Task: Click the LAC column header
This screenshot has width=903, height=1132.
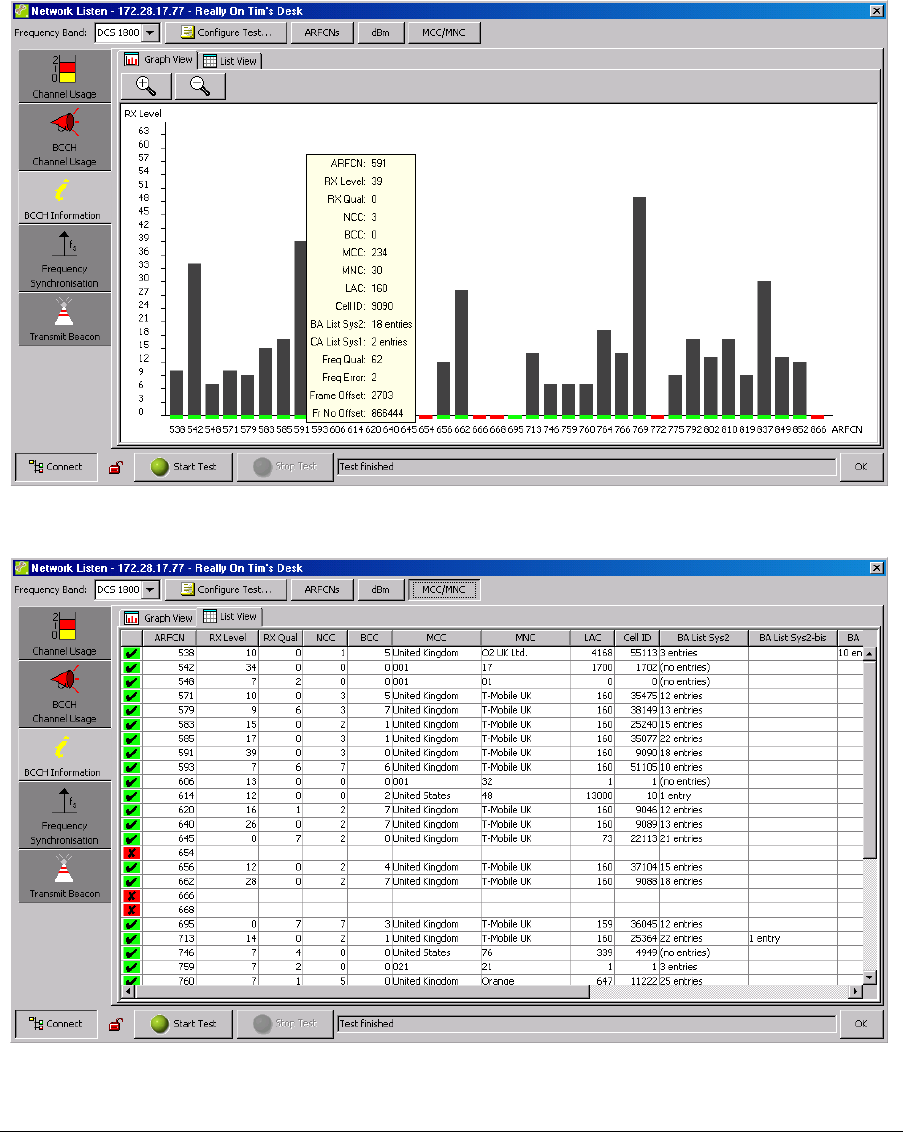Action: click(x=592, y=637)
